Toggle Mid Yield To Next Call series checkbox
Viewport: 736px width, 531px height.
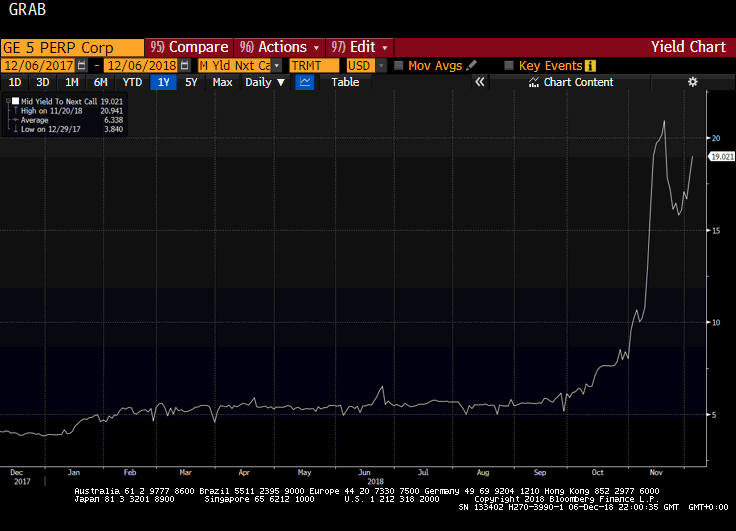click(x=15, y=101)
